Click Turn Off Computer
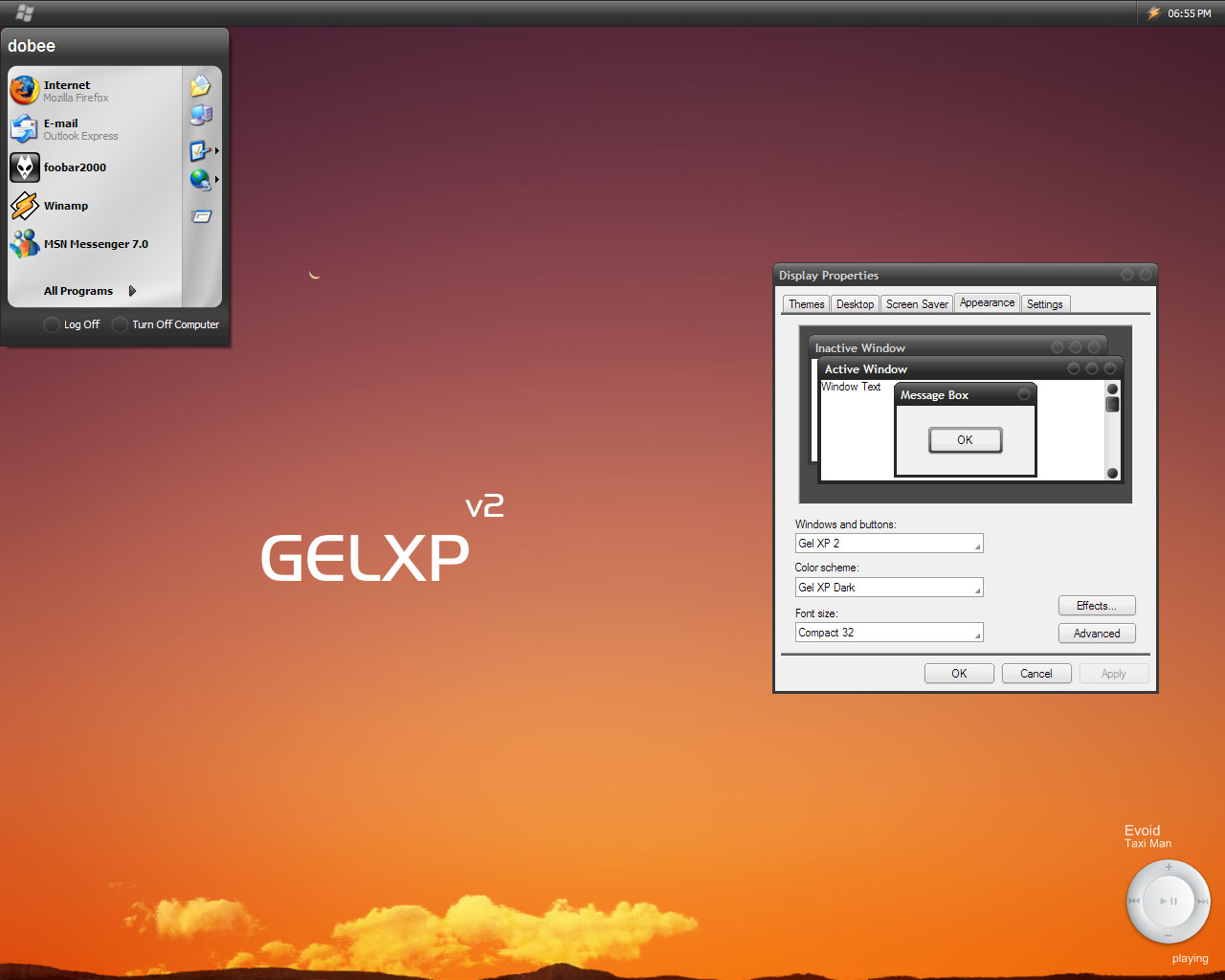 click(x=167, y=324)
